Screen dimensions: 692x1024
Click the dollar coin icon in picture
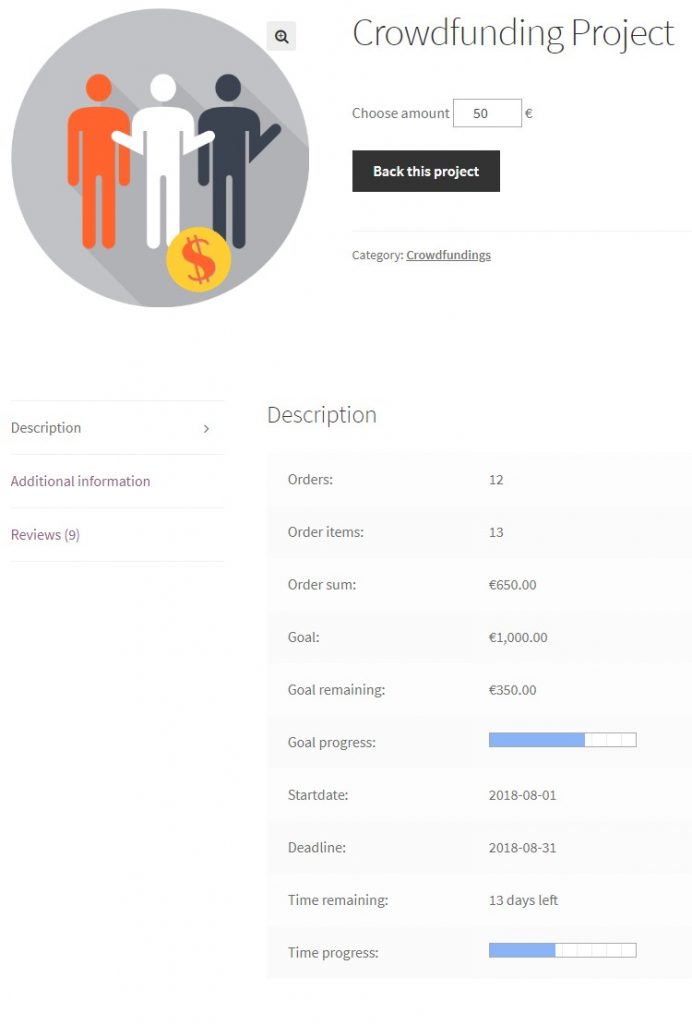(198, 260)
